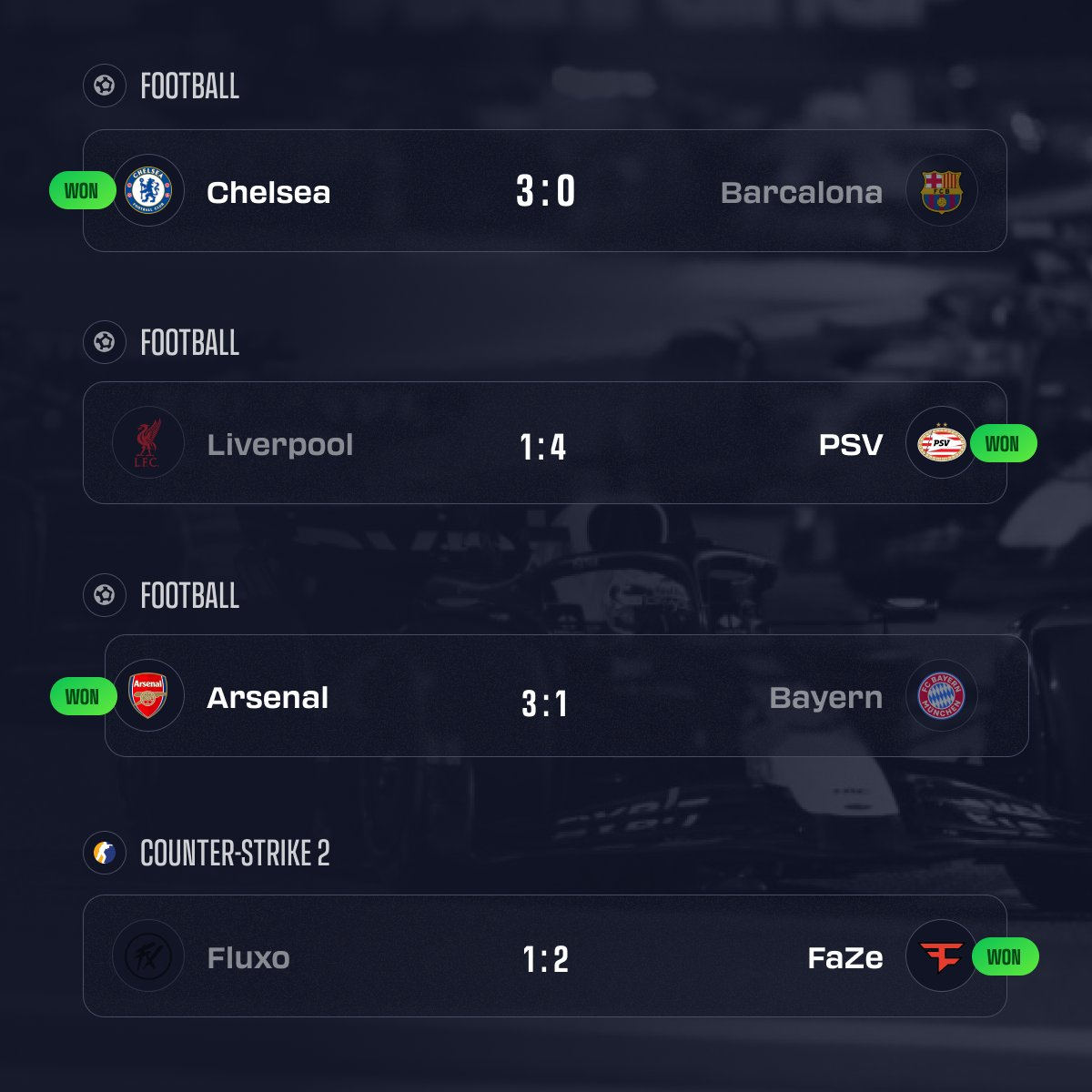The image size is (1092, 1092).
Task: Click the Liverpool LFC crest icon
Action: [147, 443]
